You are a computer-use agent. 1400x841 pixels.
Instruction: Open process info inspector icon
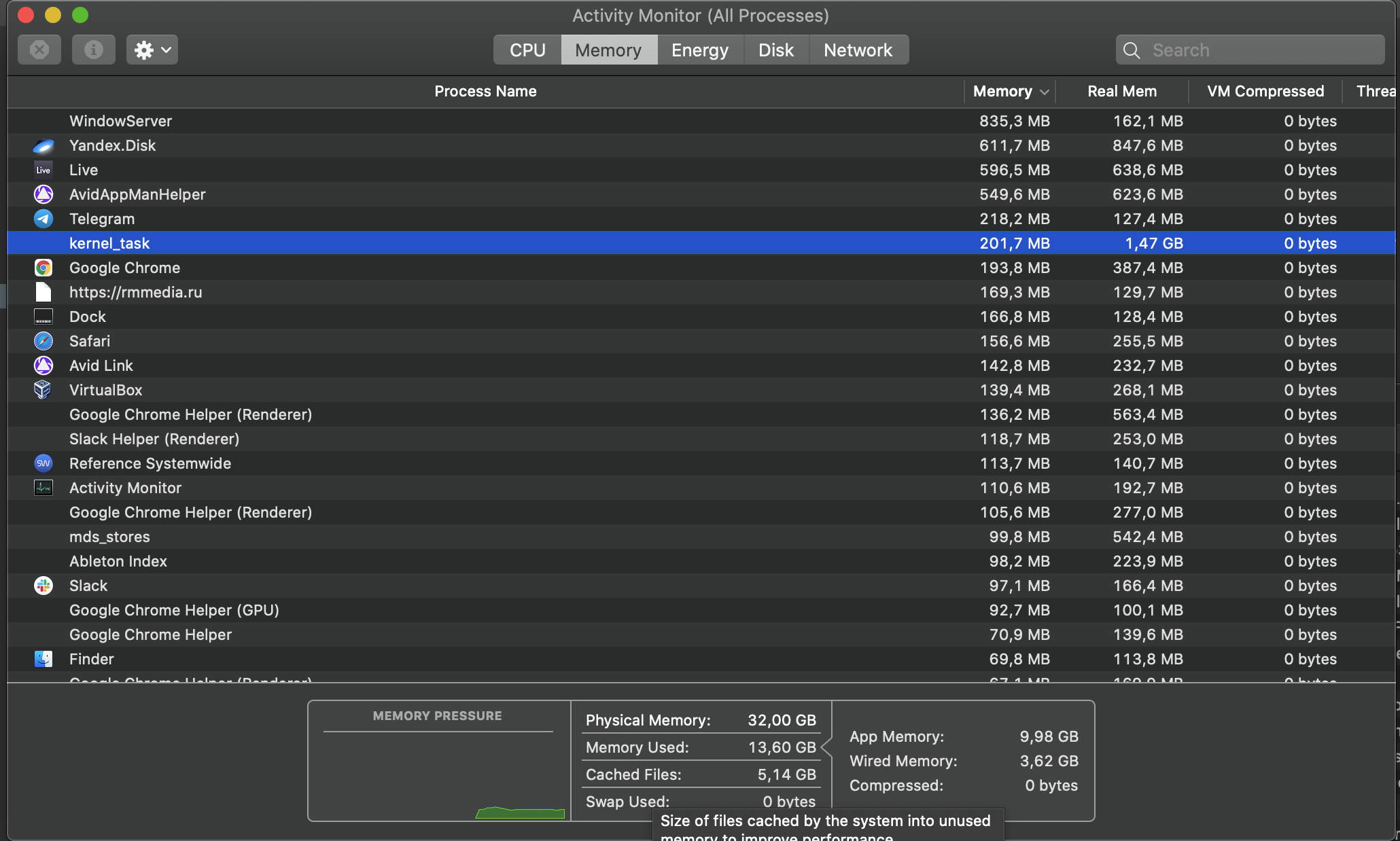tap(94, 50)
